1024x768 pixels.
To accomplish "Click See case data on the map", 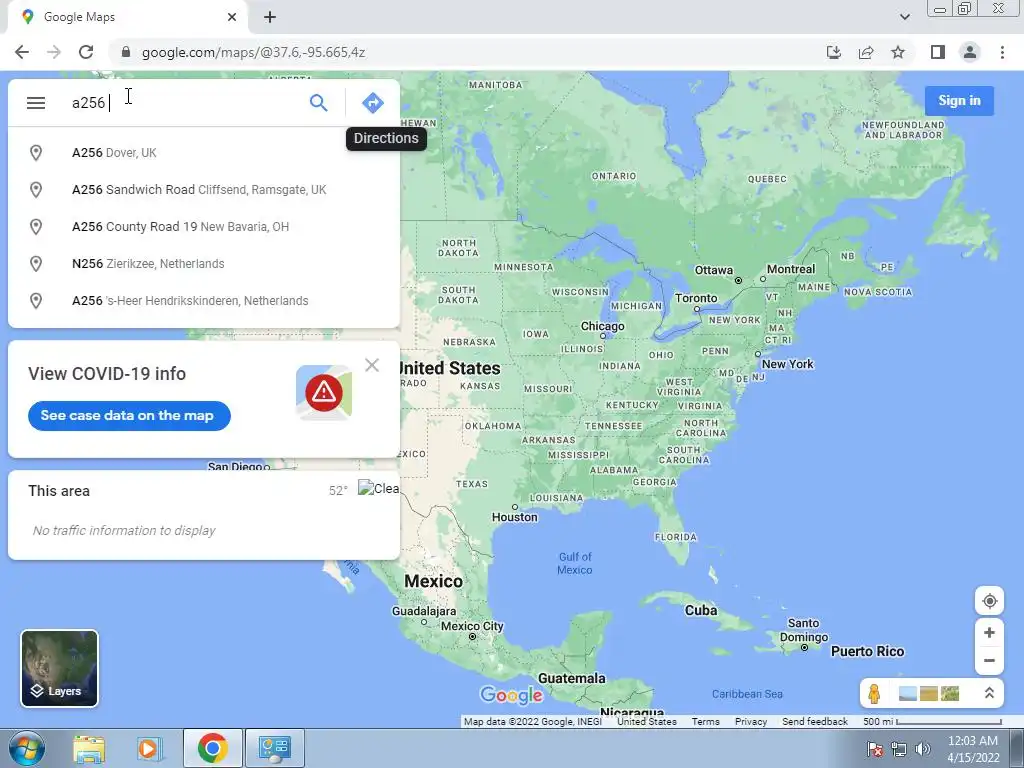I will pyautogui.click(x=129, y=416).
